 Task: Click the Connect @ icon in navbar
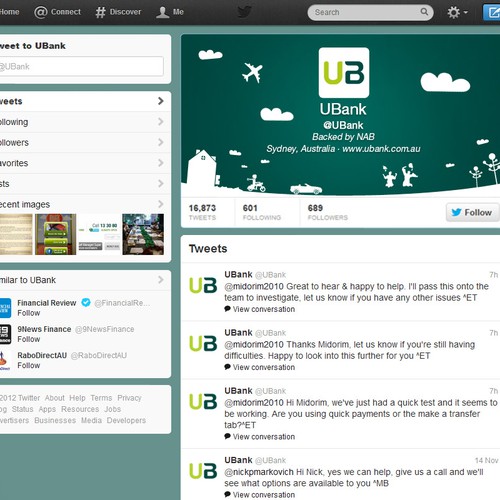tap(41, 12)
